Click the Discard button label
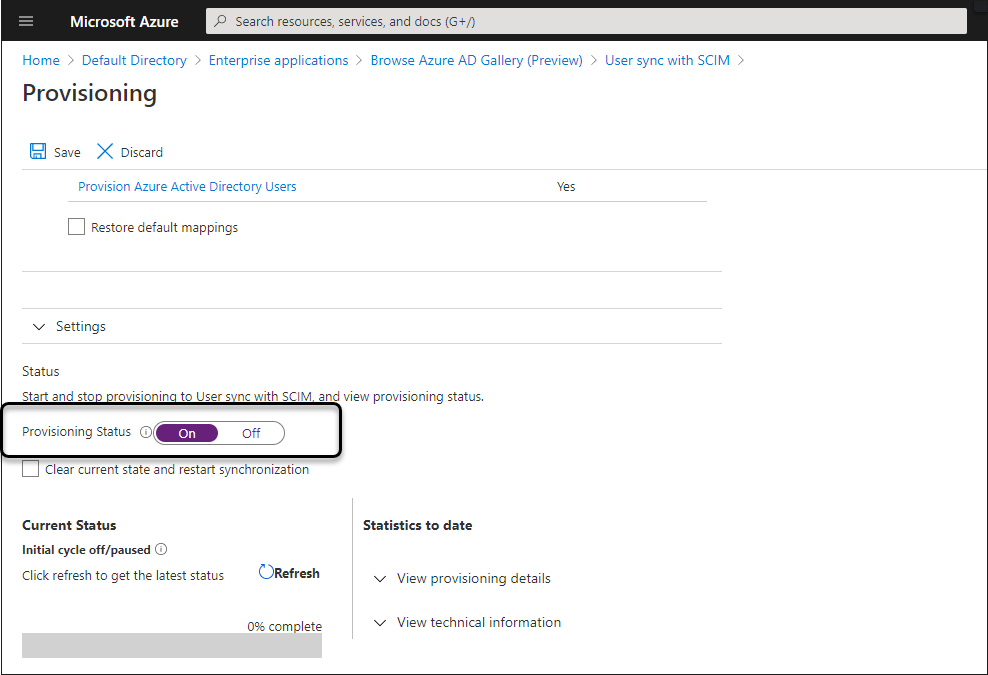The image size is (988, 675). [x=142, y=153]
